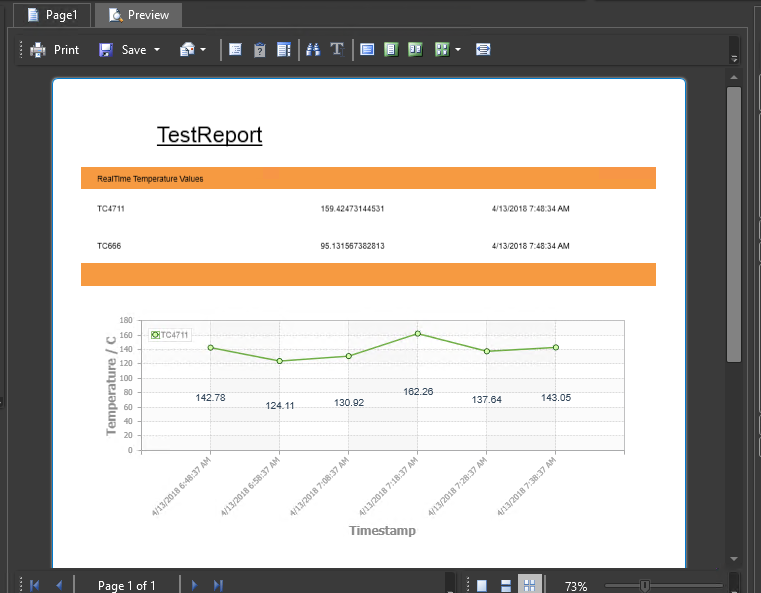761x593 pixels.
Task: Click the TC4711 chart legend entry
Action: [x=169, y=335]
